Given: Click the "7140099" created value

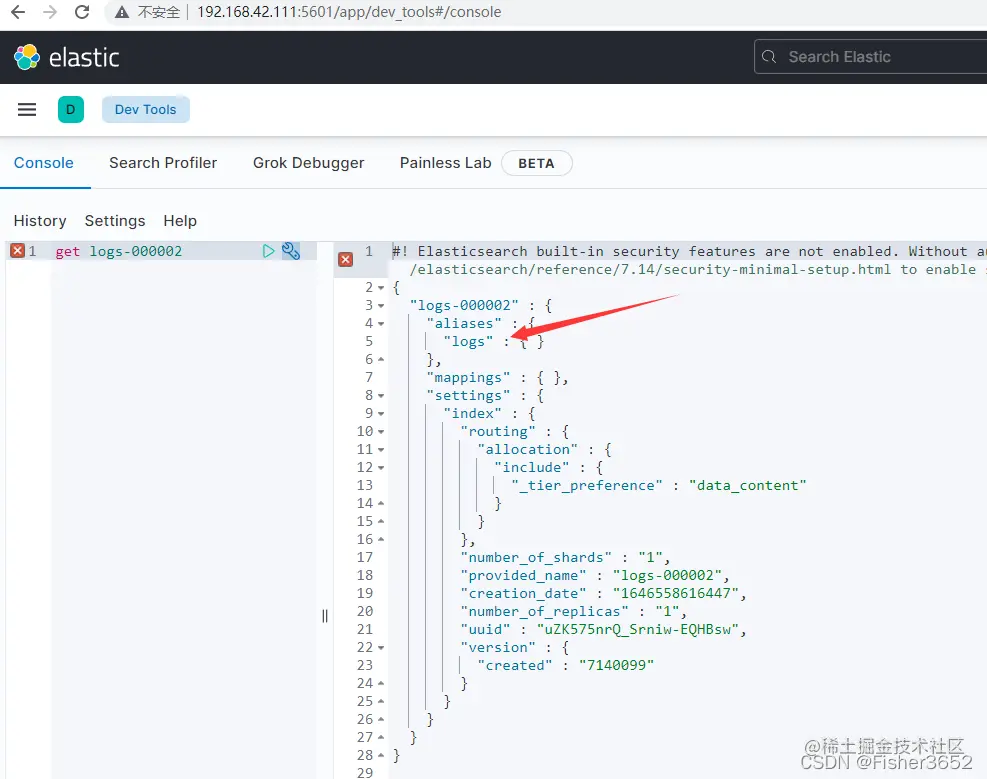Looking at the screenshot, I should pyautogui.click(x=616, y=665).
